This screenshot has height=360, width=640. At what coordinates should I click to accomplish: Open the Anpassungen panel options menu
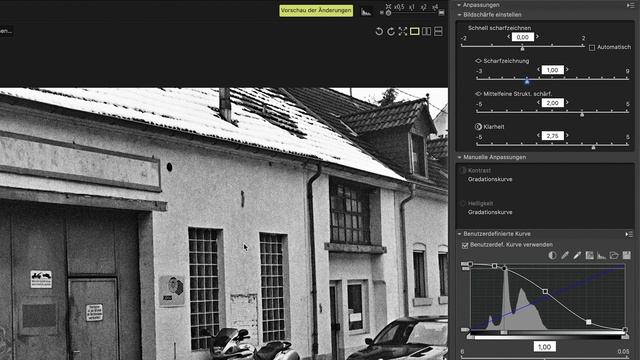[630, 5]
